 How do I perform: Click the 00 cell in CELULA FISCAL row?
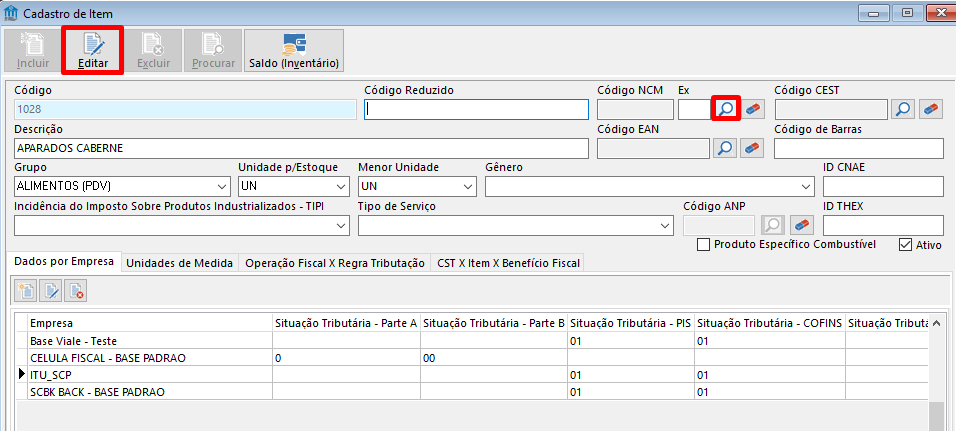[x=494, y=358]
